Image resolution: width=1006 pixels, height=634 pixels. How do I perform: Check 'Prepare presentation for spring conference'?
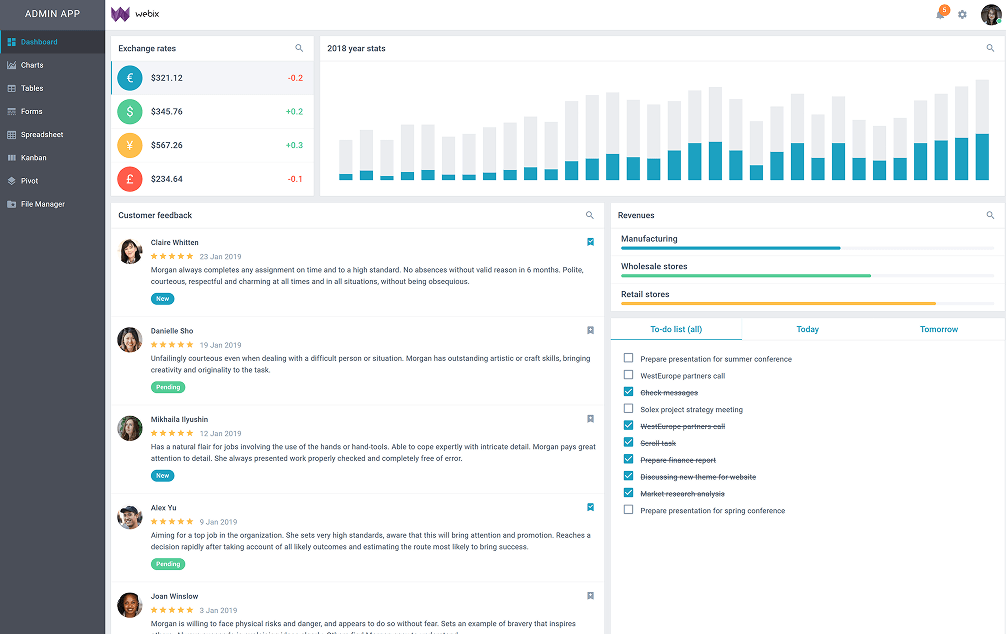[x=628, y=510]
